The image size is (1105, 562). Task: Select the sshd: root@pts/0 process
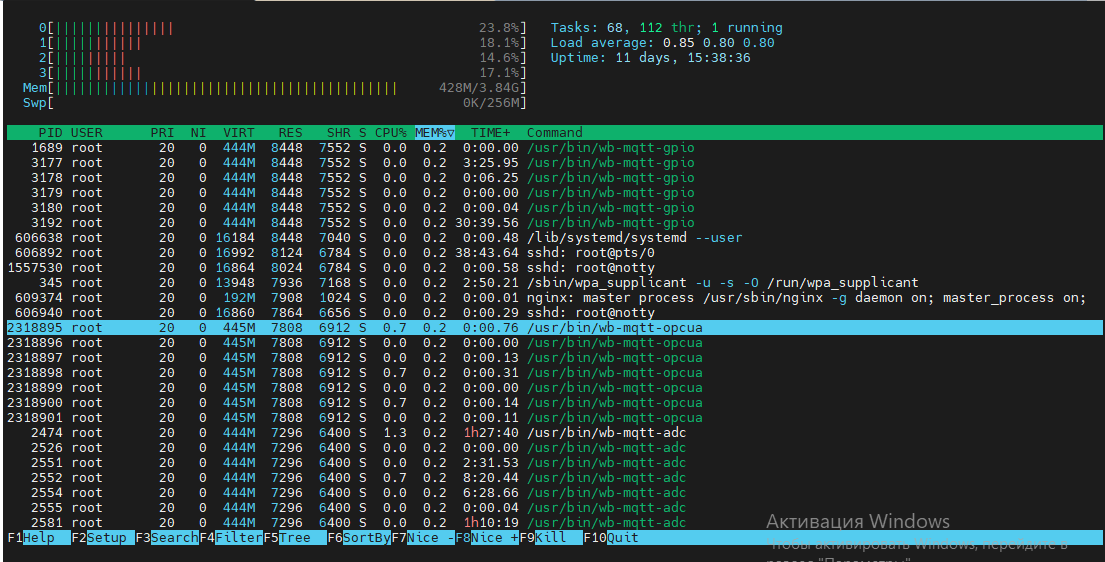point(555,252)
